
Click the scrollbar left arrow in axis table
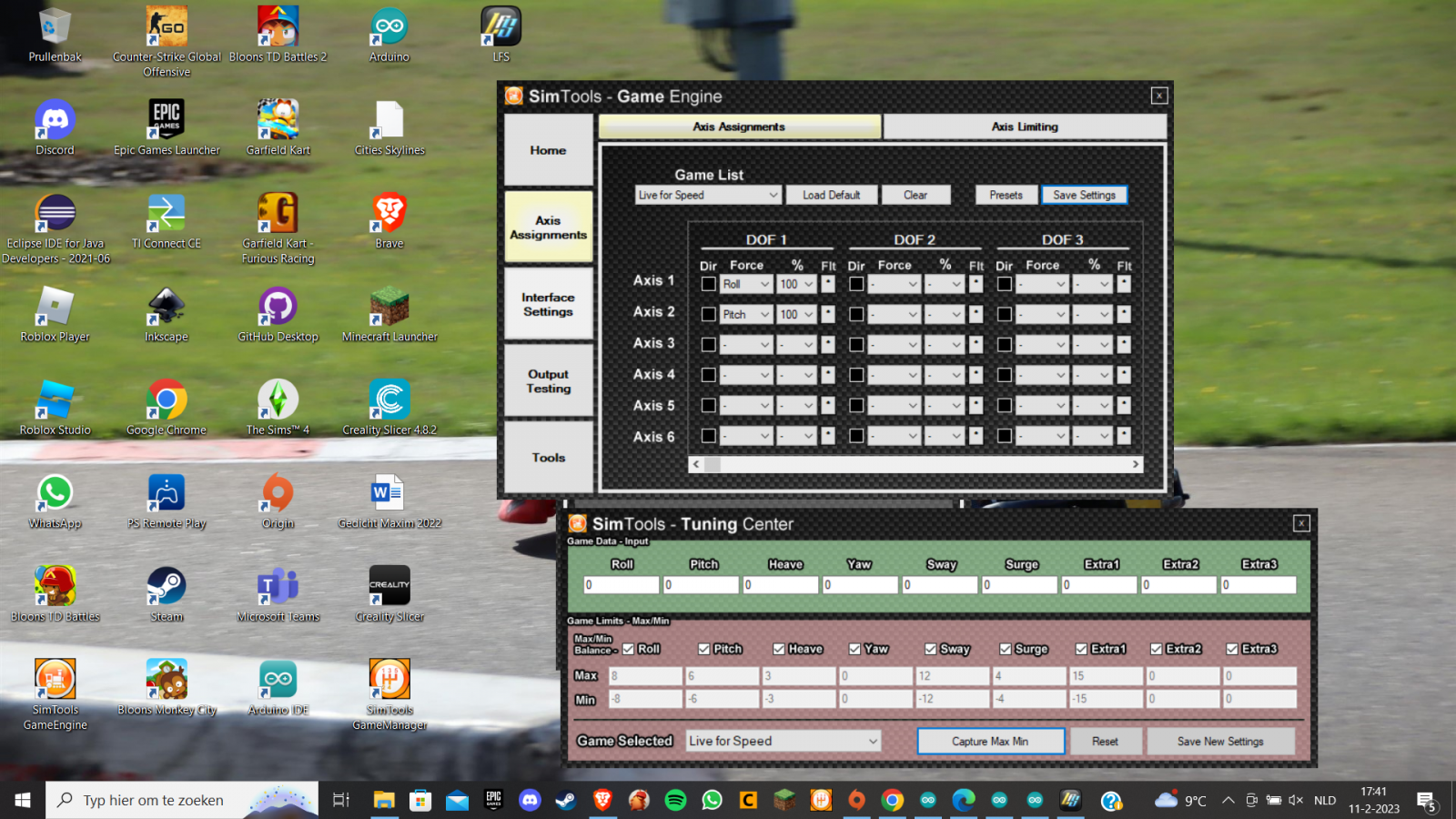[696, 464]
